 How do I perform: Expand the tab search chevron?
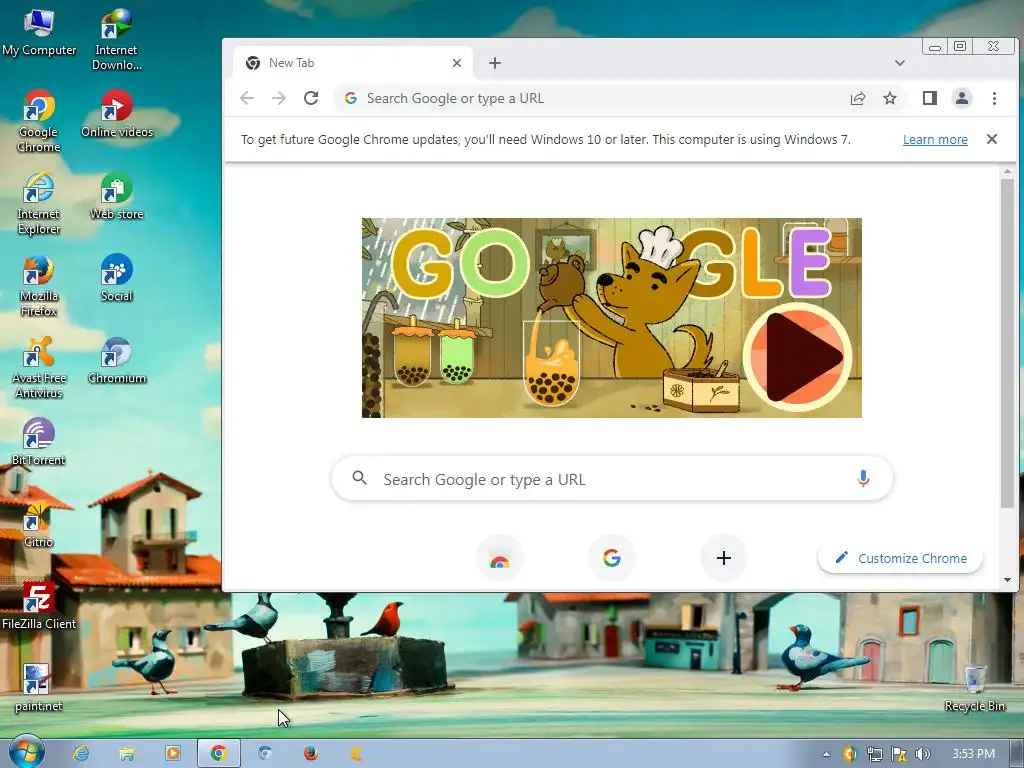coord(900,63)
